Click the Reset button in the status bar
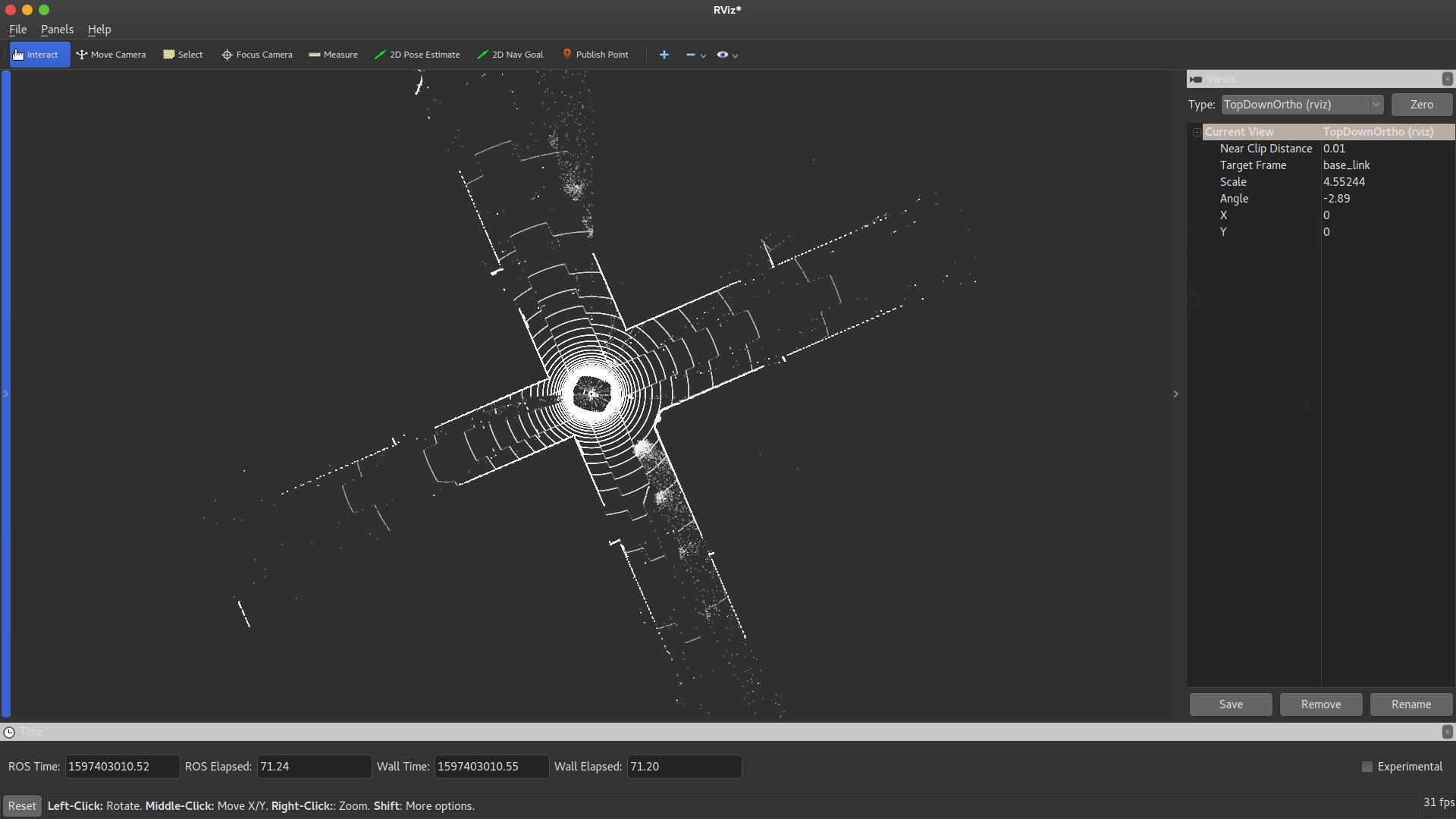1456x819 pixels. [x=21, y=805]
